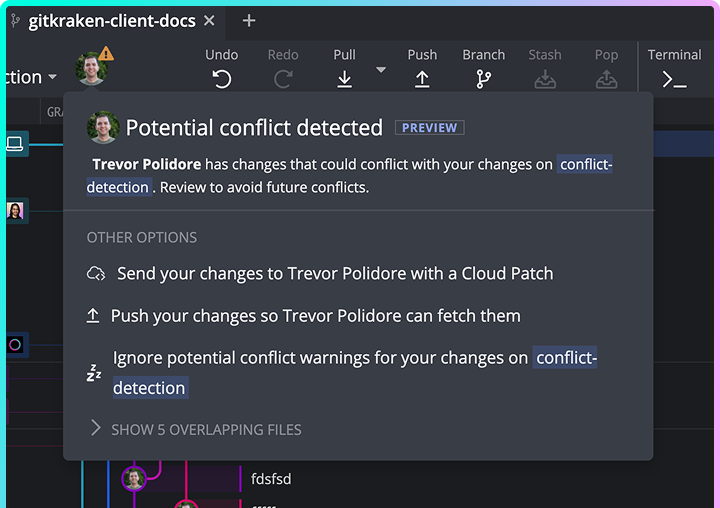The width and height of the screenshot is (720, 508).
Task: Open the Terminal panel
Action: click(x=675, y=79)
